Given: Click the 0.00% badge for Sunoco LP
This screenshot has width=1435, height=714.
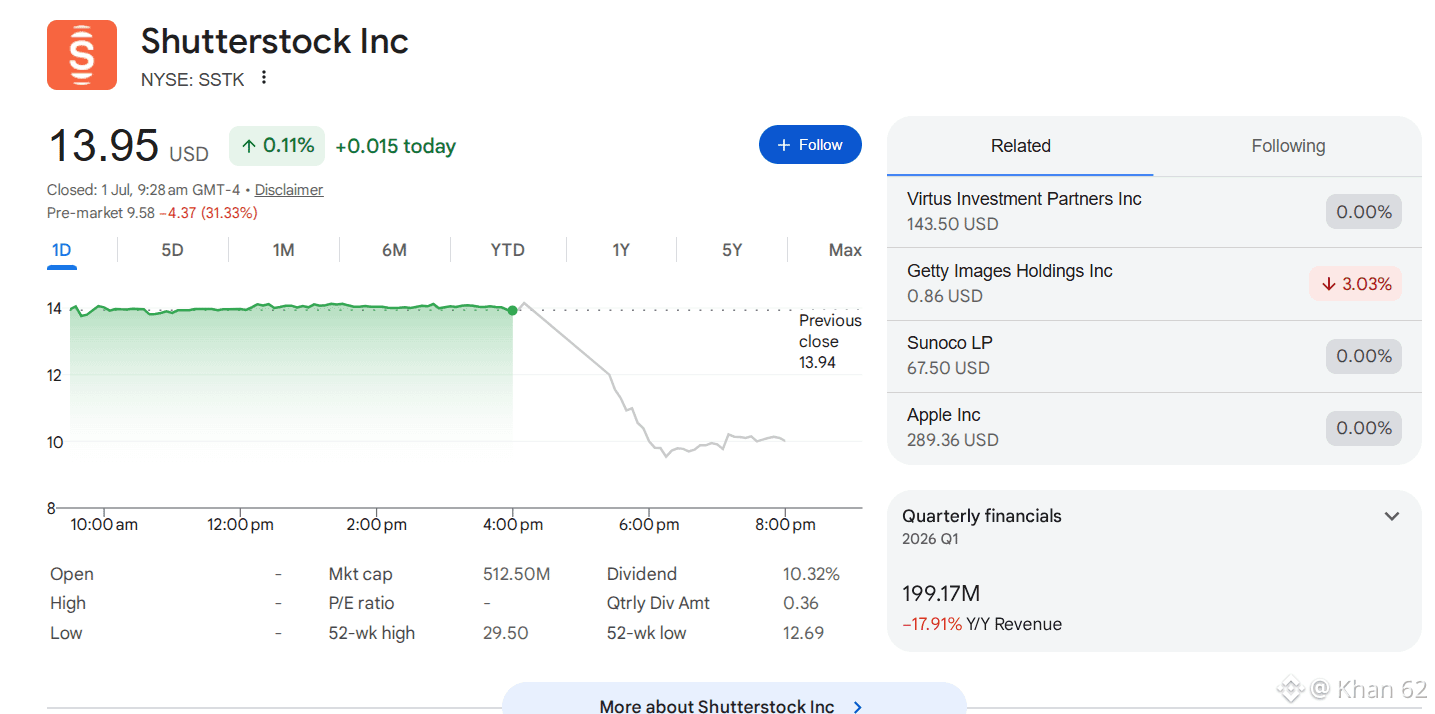Looking at the screenshot, I should click(x=1364, y=356).
